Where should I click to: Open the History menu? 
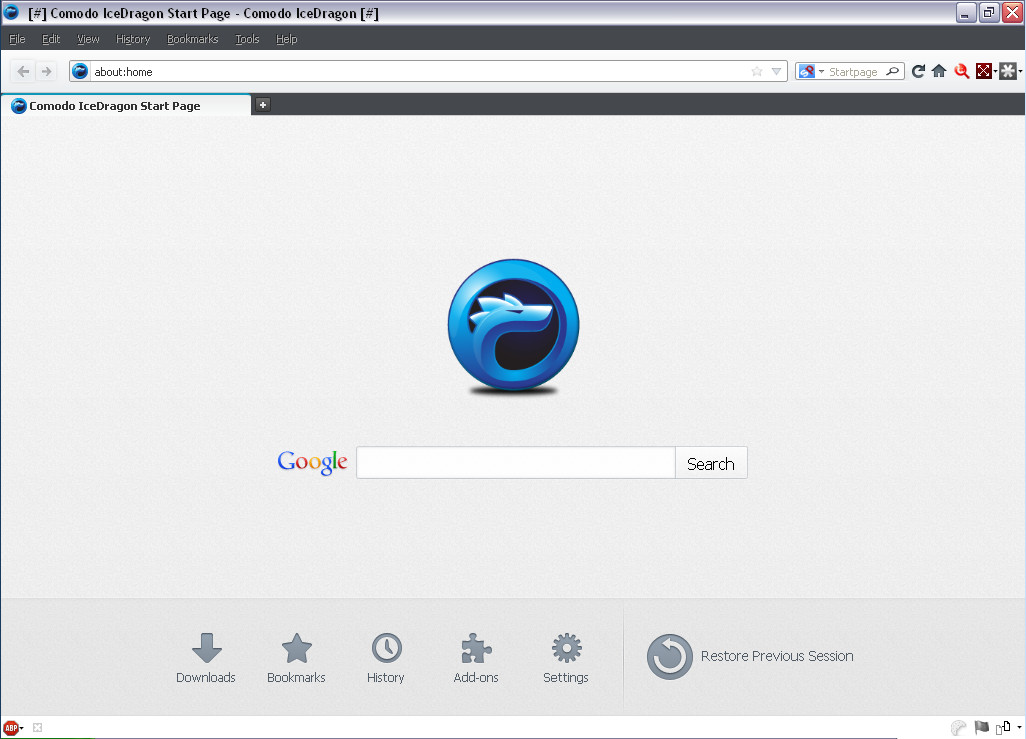pyautogui.click(x=133, y=39)
